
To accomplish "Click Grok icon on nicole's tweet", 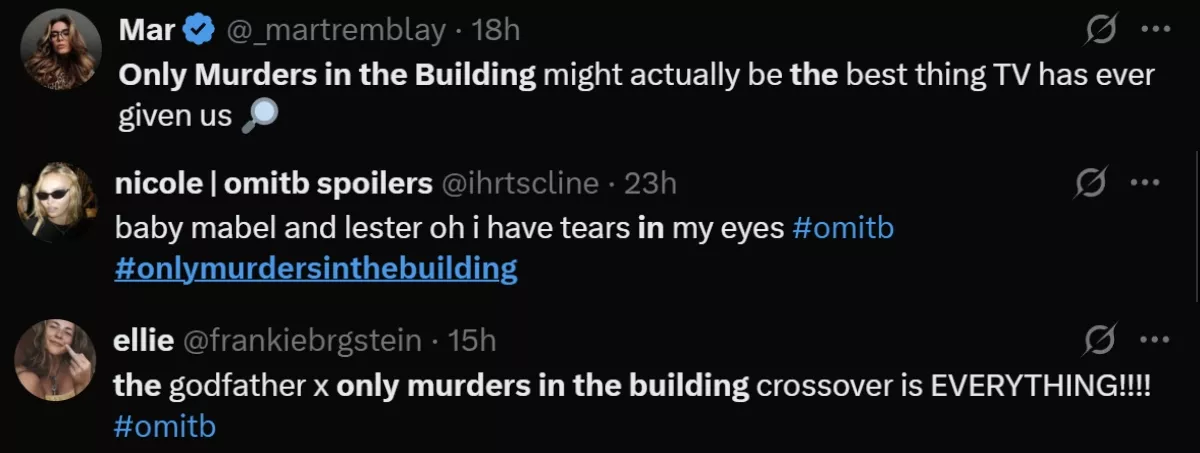I will click(x=1090, y=183).
